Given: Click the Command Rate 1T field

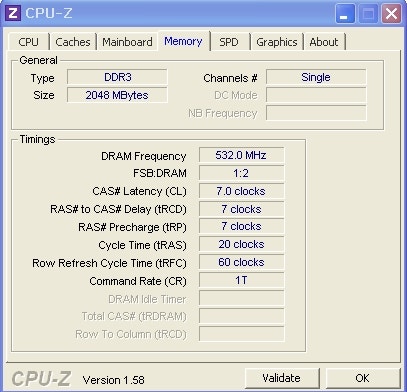Looking at the screenshot, I should tap(242, 280).
